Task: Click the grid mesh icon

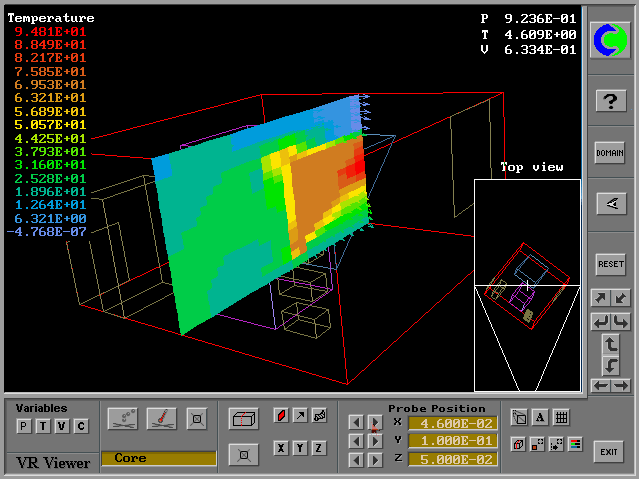Action: (x=561, y=418)
